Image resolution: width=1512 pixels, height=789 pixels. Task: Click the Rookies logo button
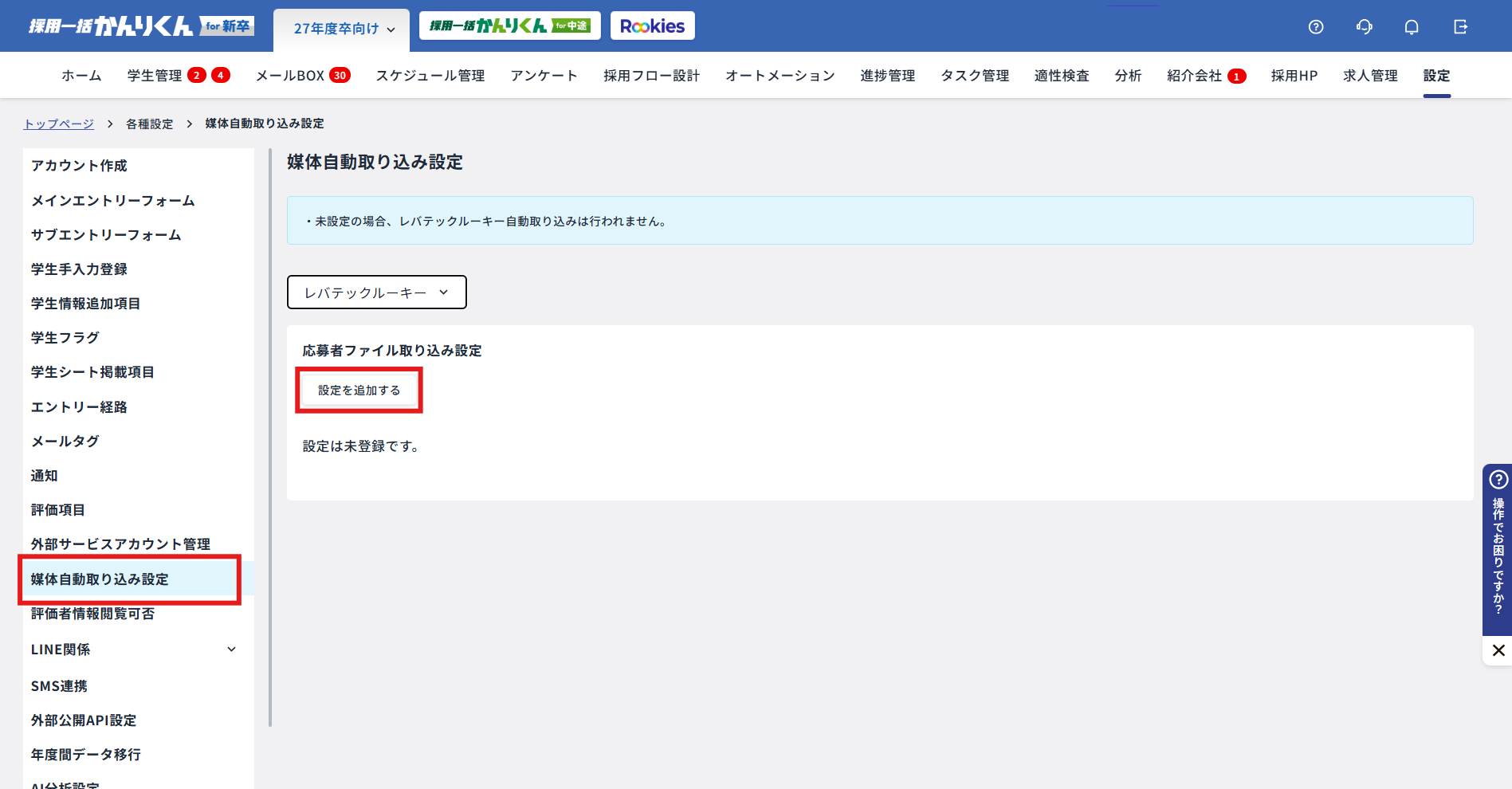point(652,26)
